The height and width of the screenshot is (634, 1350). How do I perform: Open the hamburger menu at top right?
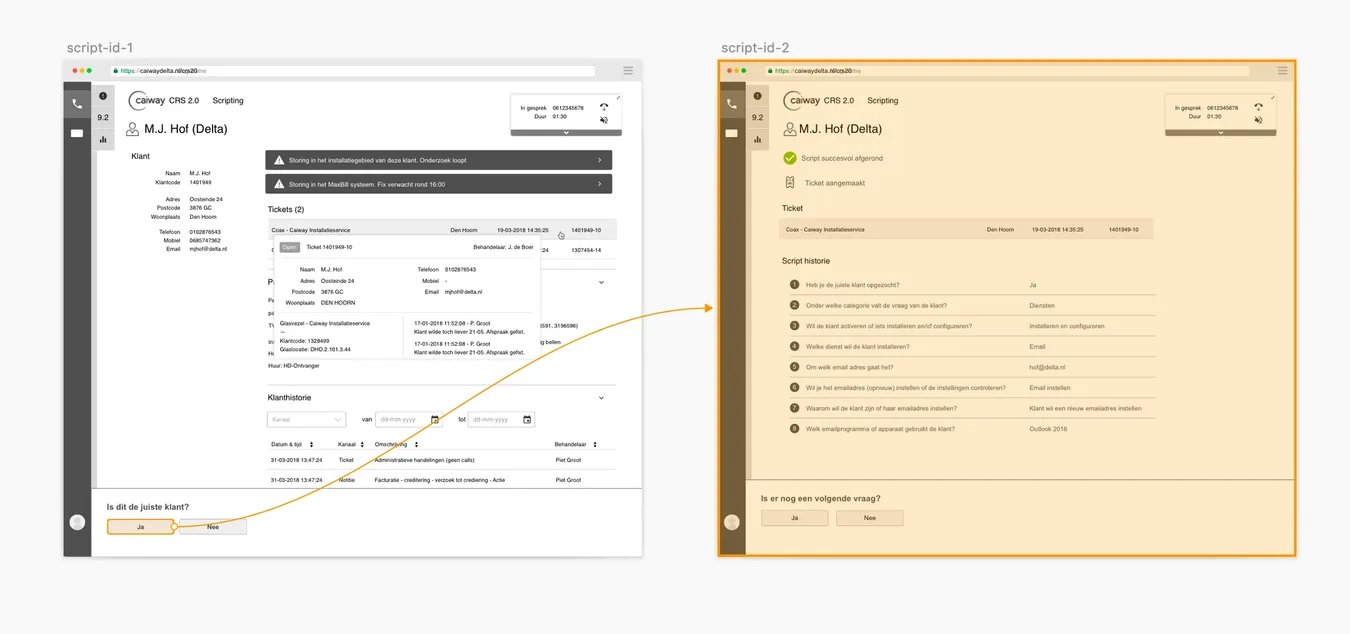click(627, 70)
